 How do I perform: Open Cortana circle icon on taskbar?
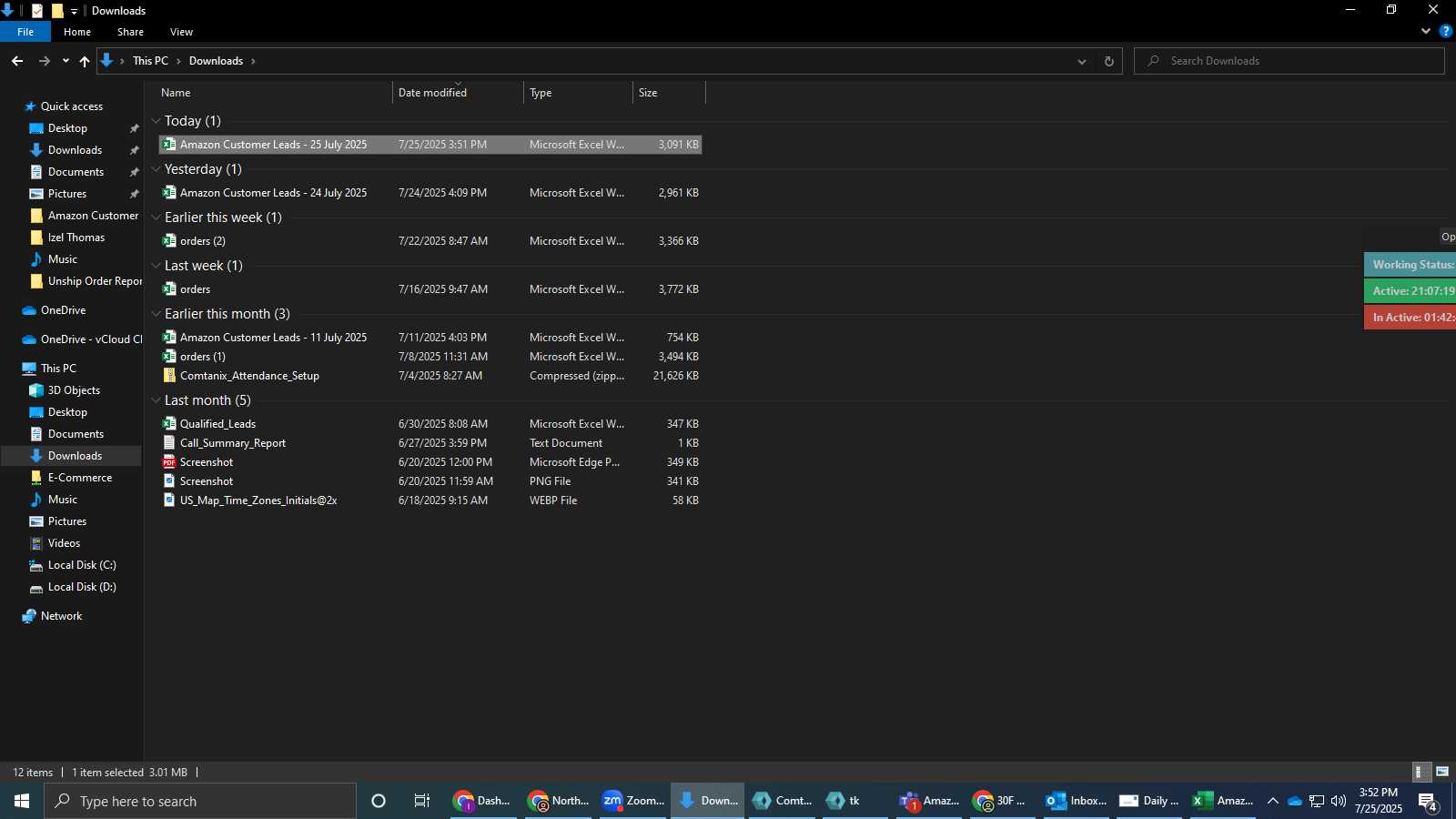coord(379,801)
